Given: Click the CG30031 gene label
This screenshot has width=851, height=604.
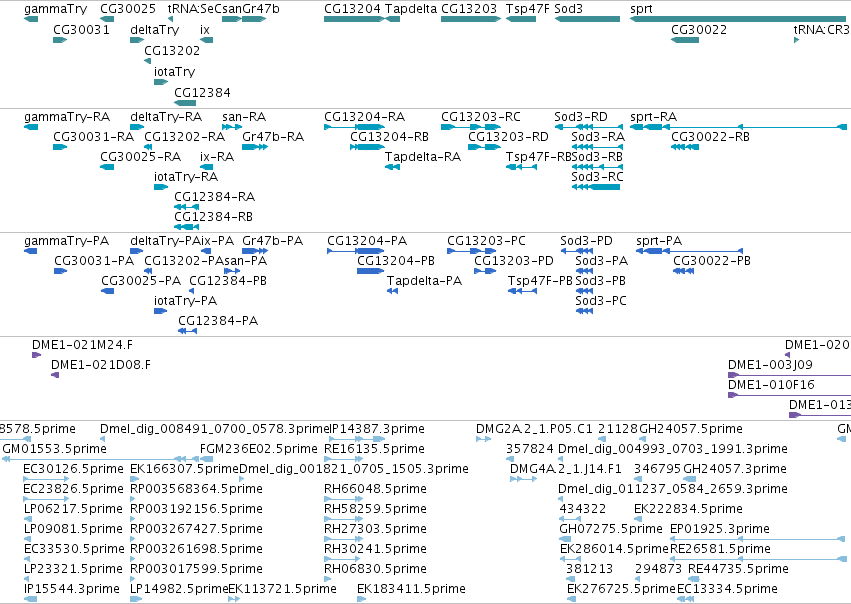Looking at the screenshot, I should pyautogui.click(x=81, y=30).
